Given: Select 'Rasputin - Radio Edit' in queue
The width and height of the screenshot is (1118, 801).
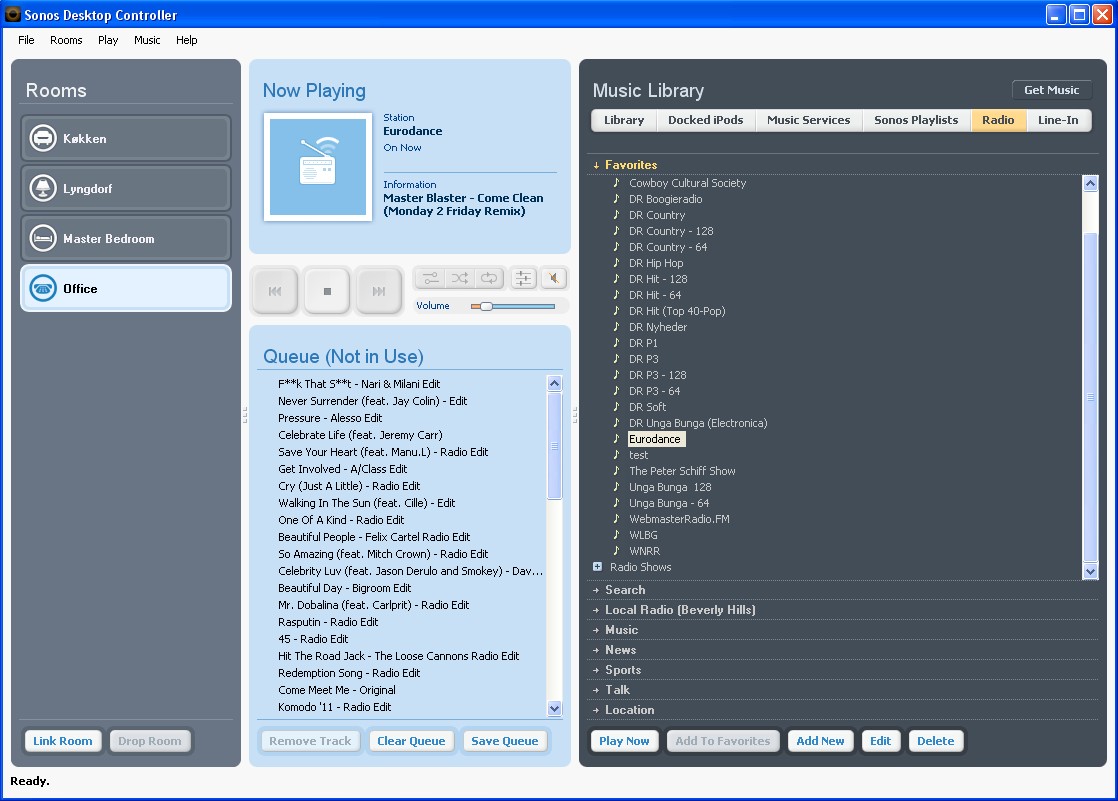Looking at the screenshot, I should pyautogui.click(x=328, y=622).
